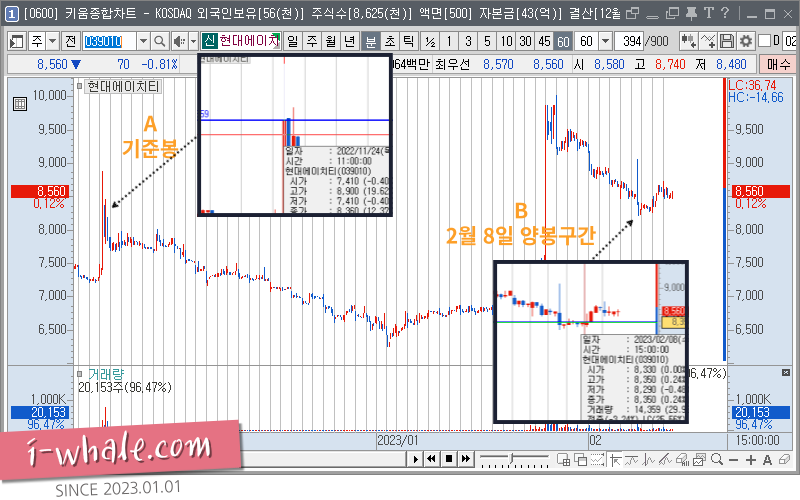The width and height of the screenshot is (800, 500).
Task: Select the 1 minute interval button
Action: tap(449, 41)
